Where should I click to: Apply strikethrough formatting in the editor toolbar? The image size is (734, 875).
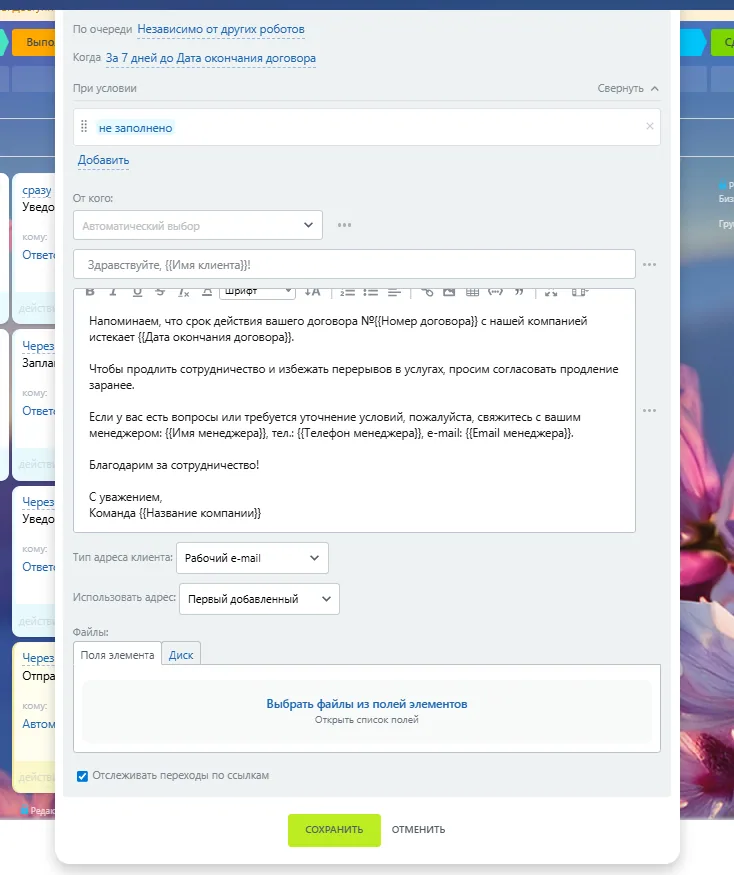click(x=160, y=292)
